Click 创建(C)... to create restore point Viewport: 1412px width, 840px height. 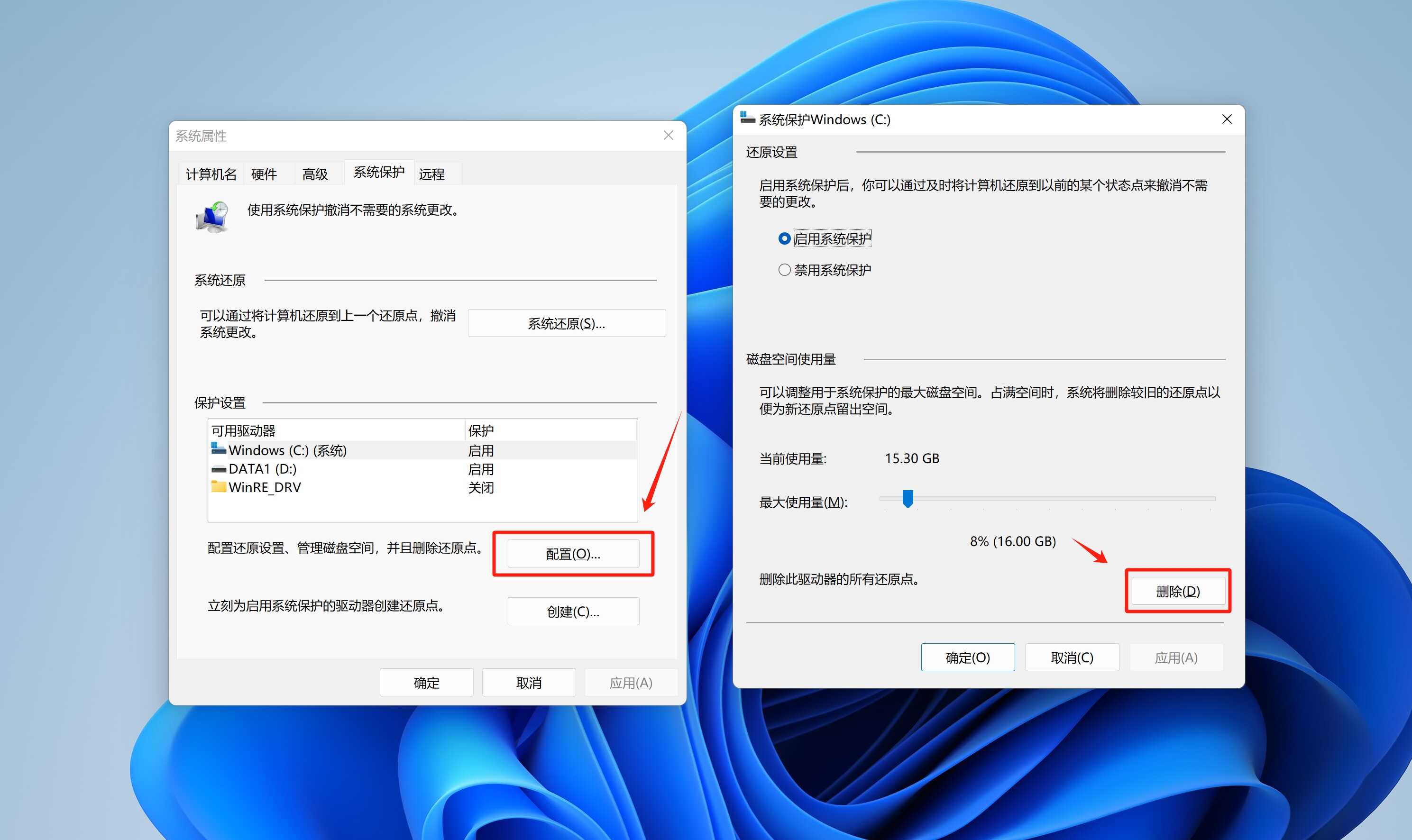[x=573, y=612]
